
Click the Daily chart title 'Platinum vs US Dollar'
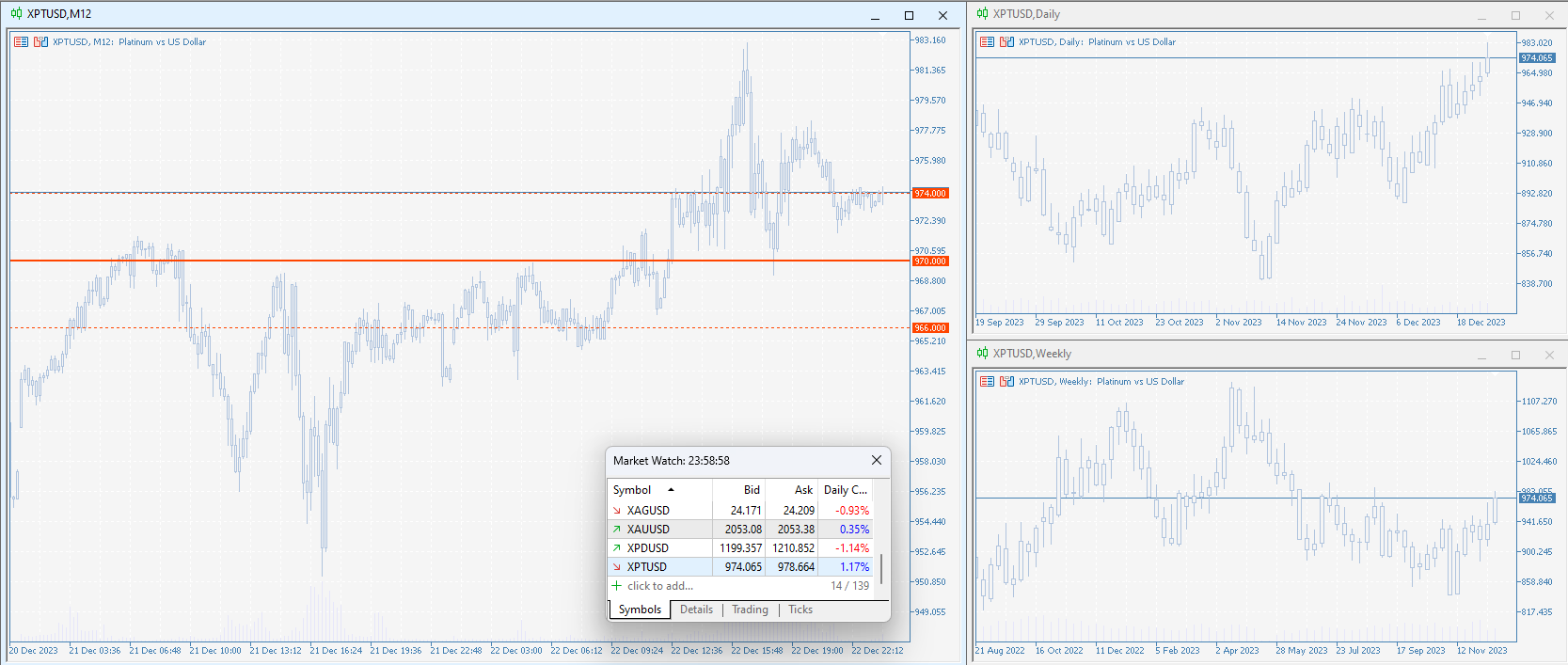1132,42
